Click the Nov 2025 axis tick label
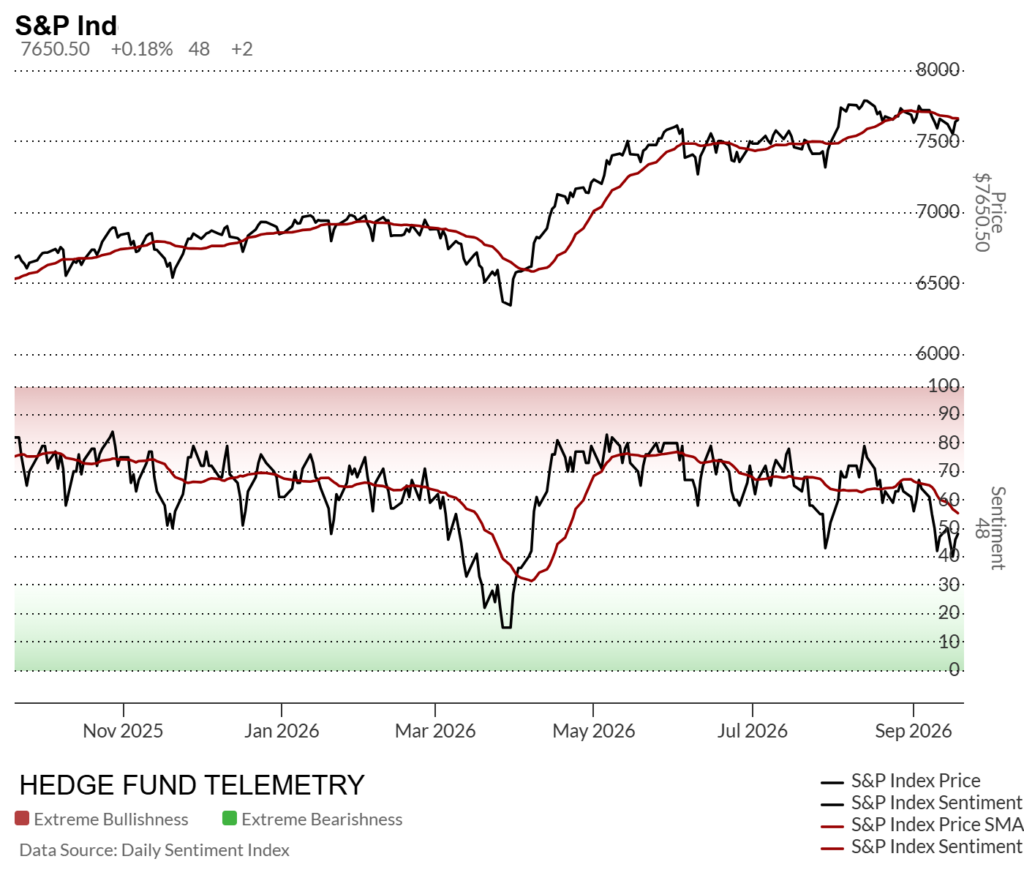1024x878 pixels. click(x=123, y=730)
